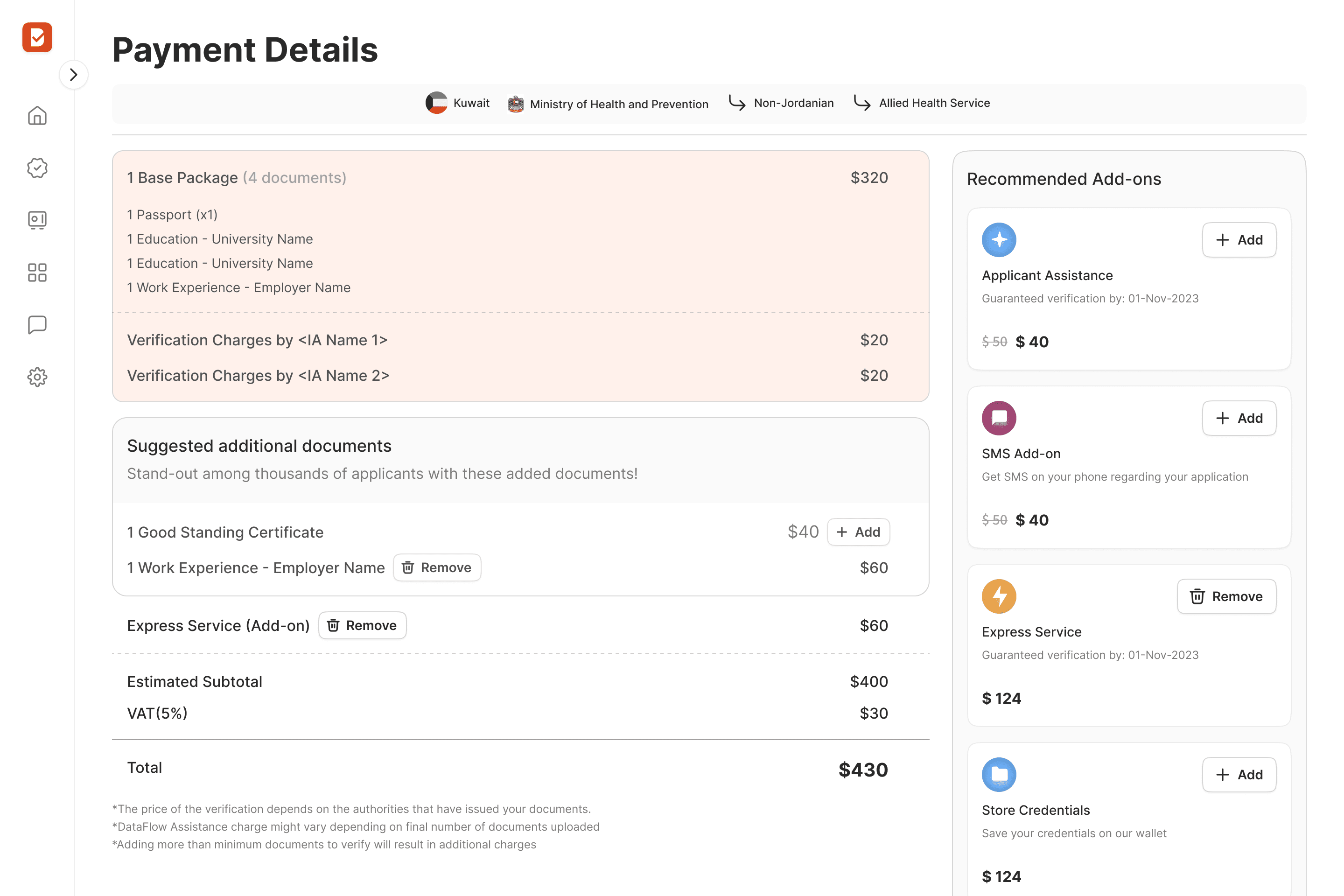Open the verification badge sidebar icon
Image resolution: width=1344 pixels, height=896 pixels.
click(37, 168)
